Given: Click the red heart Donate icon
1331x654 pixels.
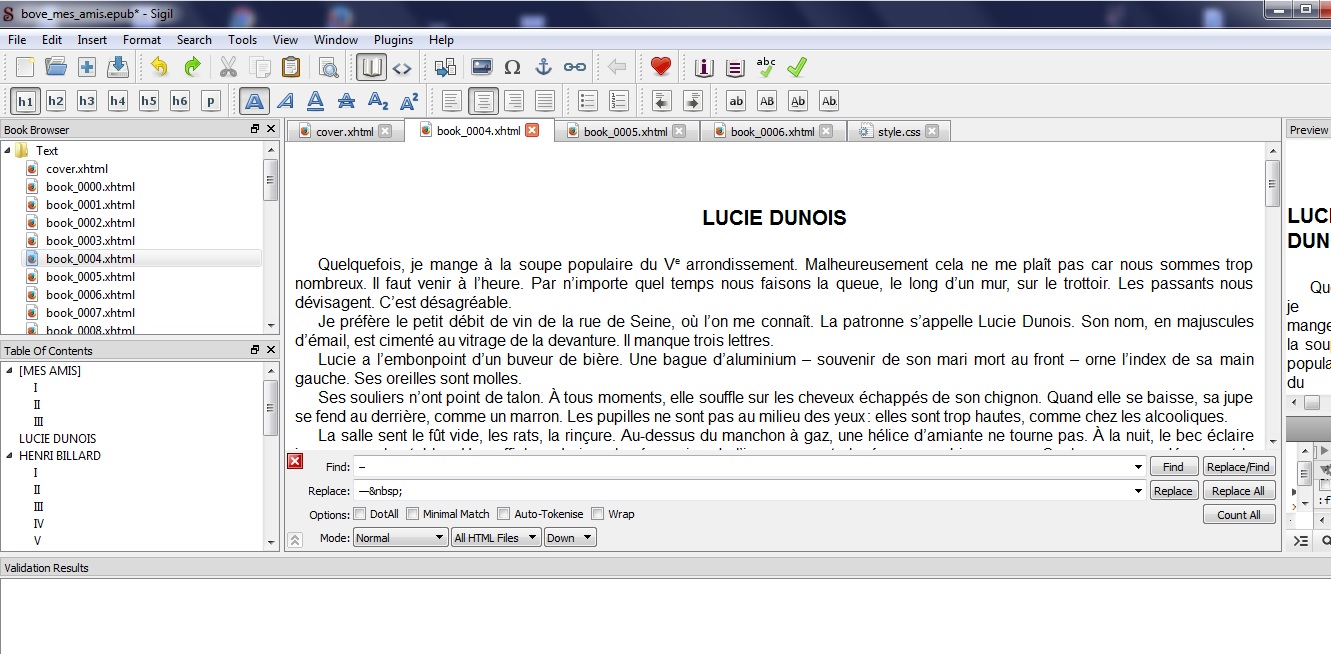Looking at the screenshot, I should pyautogui.click(x=660, y=68).
